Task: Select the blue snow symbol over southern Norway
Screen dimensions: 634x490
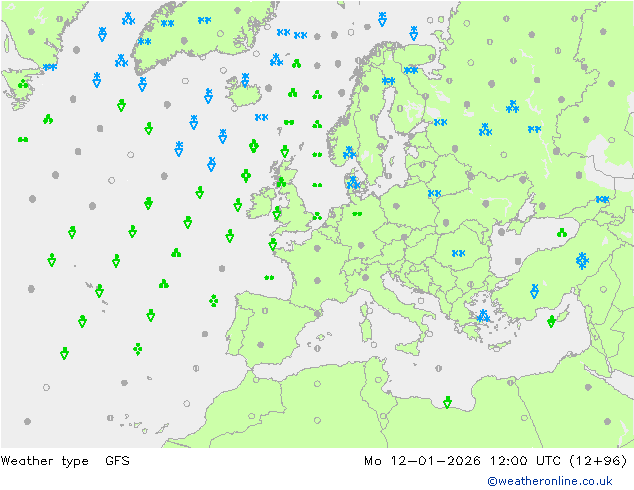Action: click(349, 153)
